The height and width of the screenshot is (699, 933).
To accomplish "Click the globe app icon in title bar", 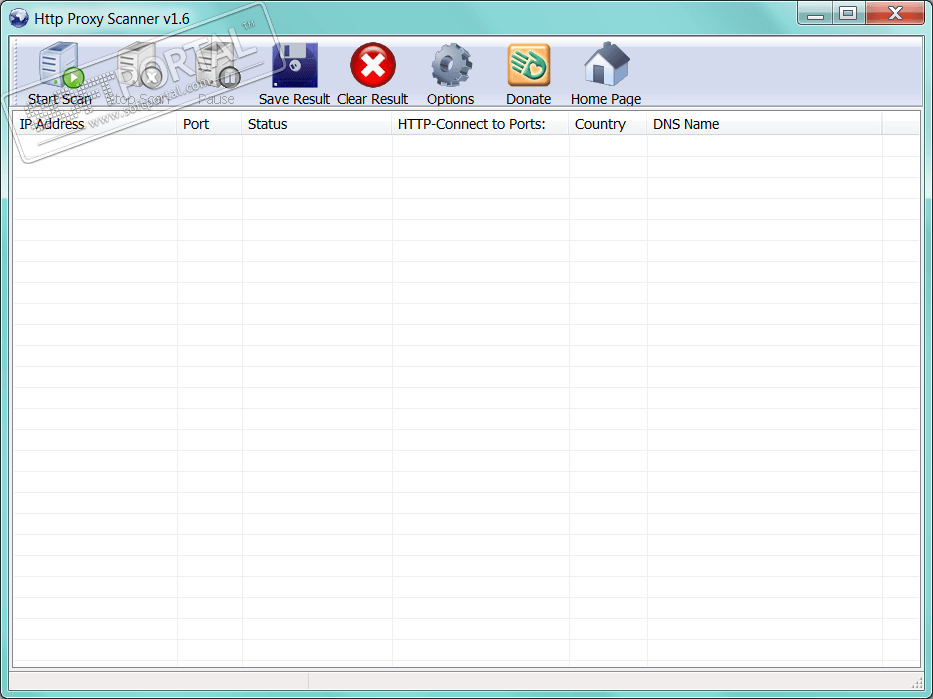I will pyautogui.click(x=19, y=18).
